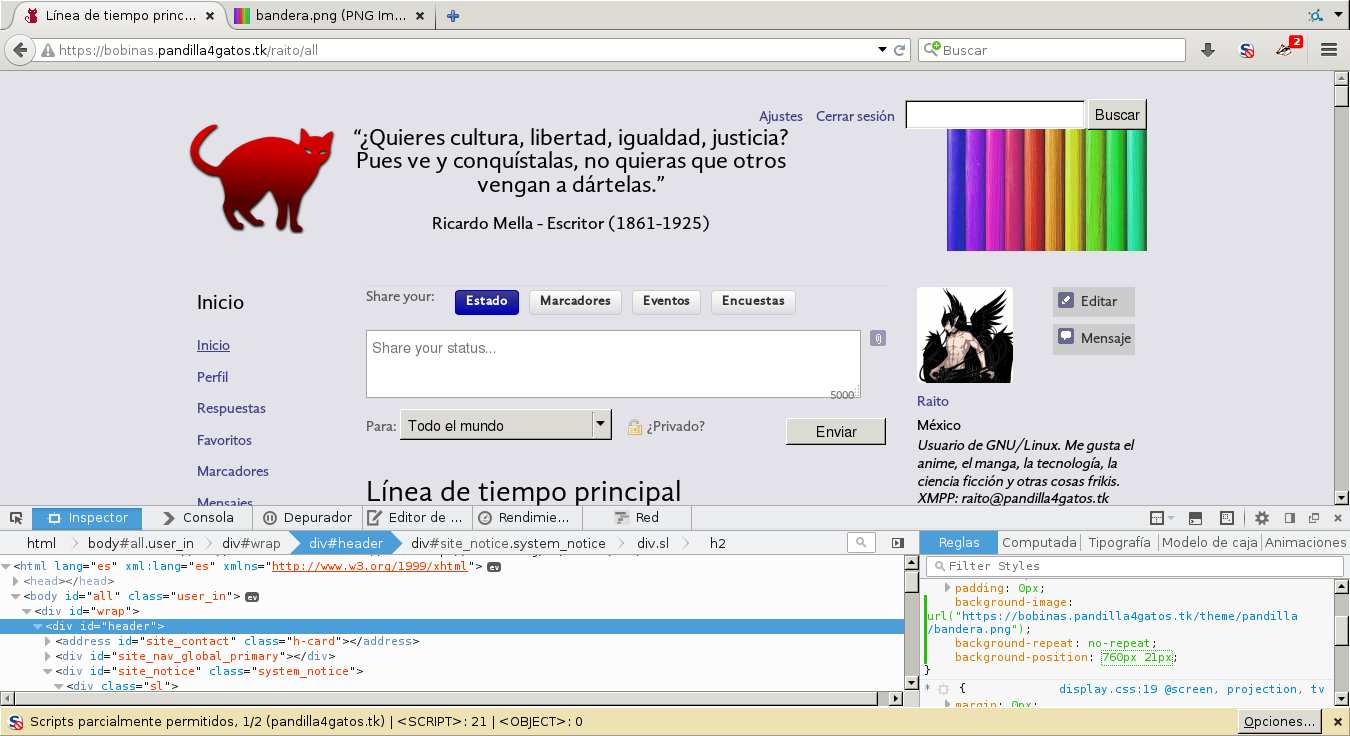1350x736 pixels.
Task: Click the downloads arrow icon
Action: (1208, 50)
